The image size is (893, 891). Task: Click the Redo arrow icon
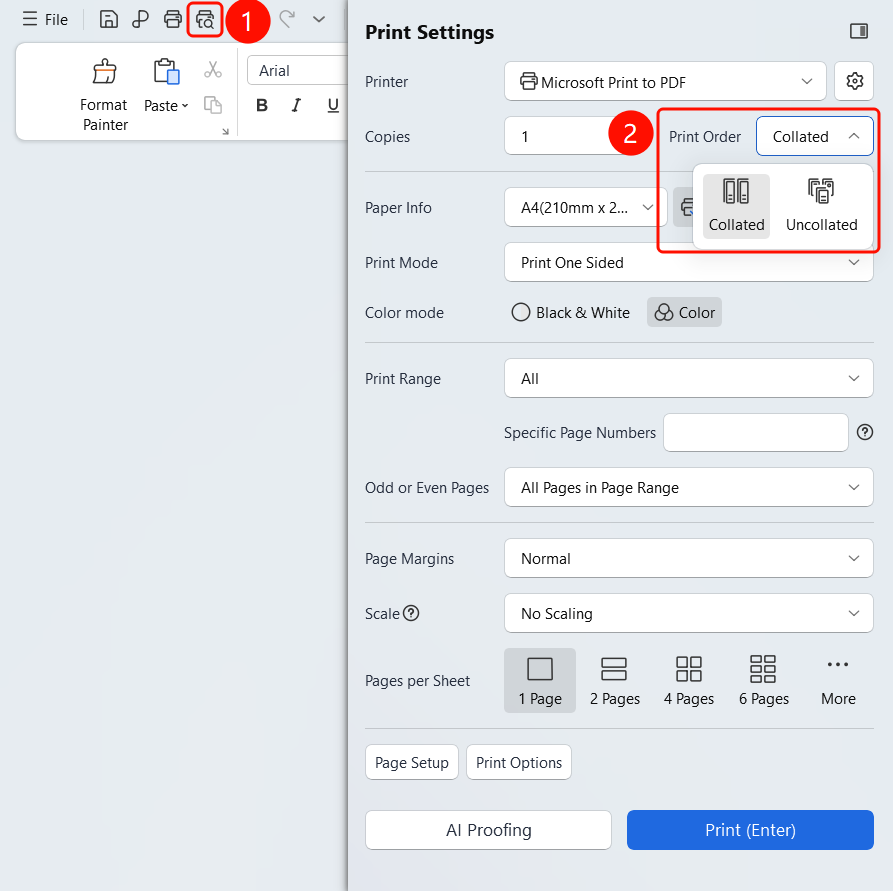click(x=287, y=19)
